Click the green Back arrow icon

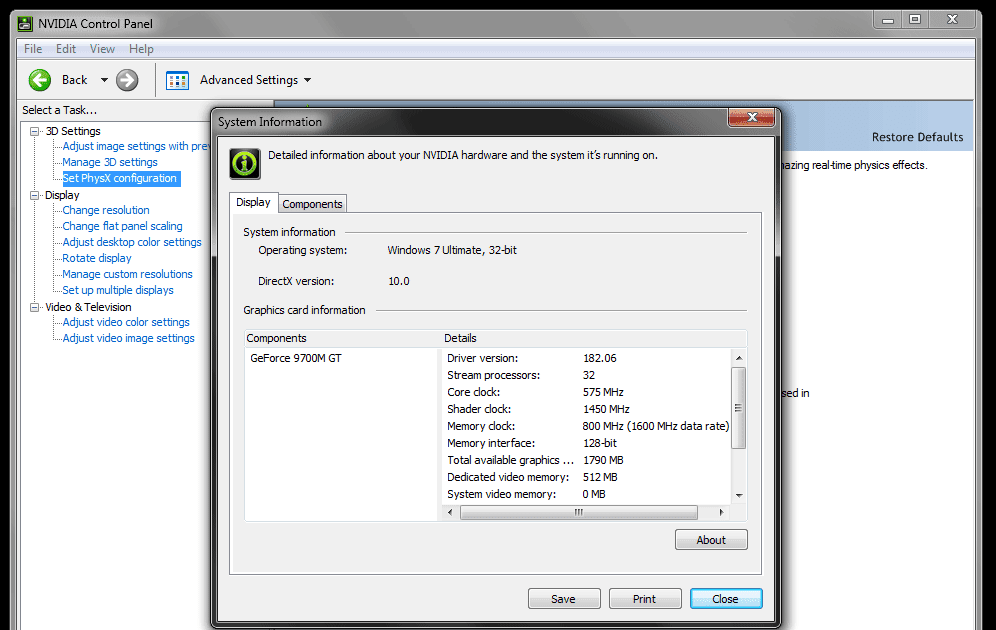tap(40, 80)
